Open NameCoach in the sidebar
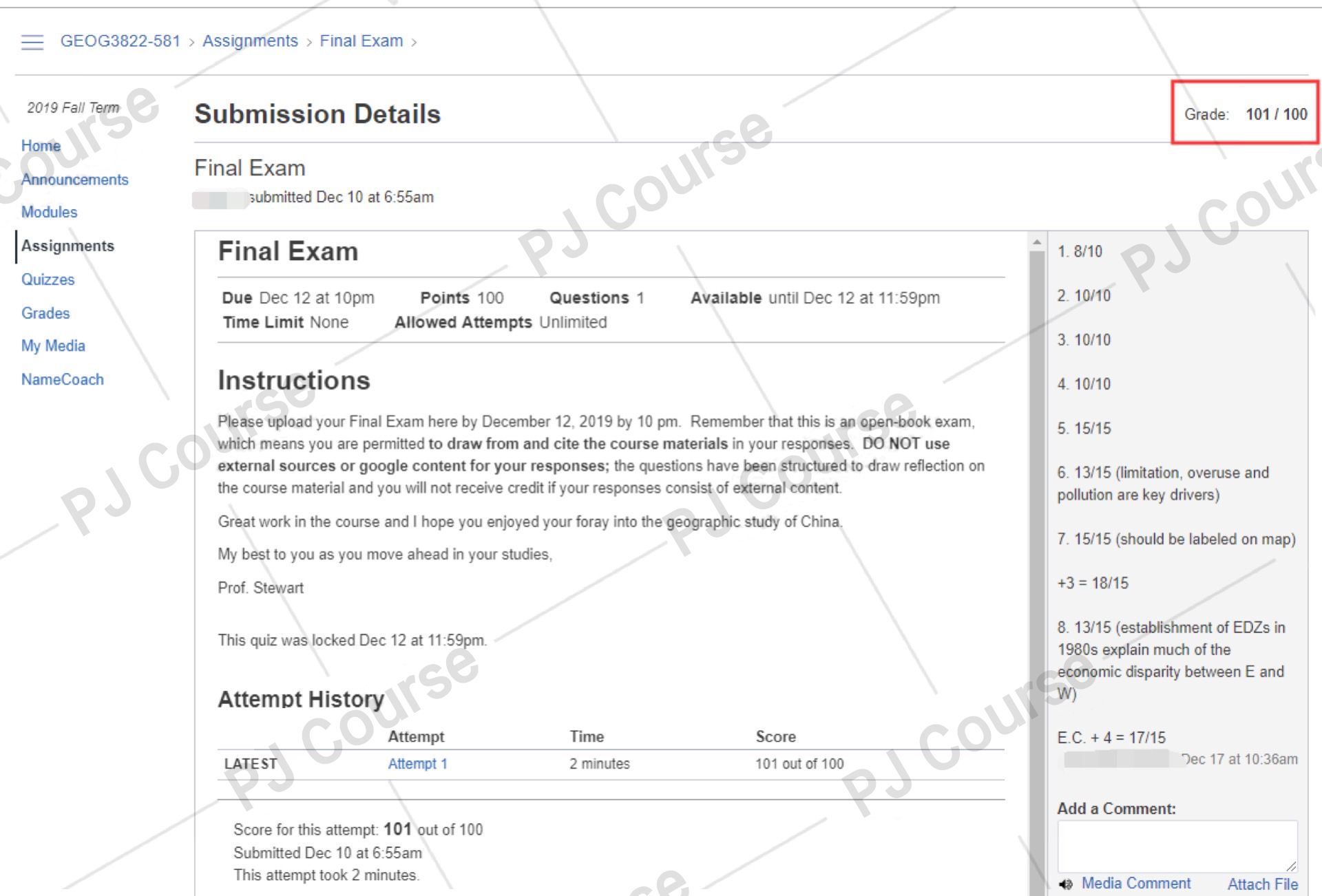 coord(62,380)
